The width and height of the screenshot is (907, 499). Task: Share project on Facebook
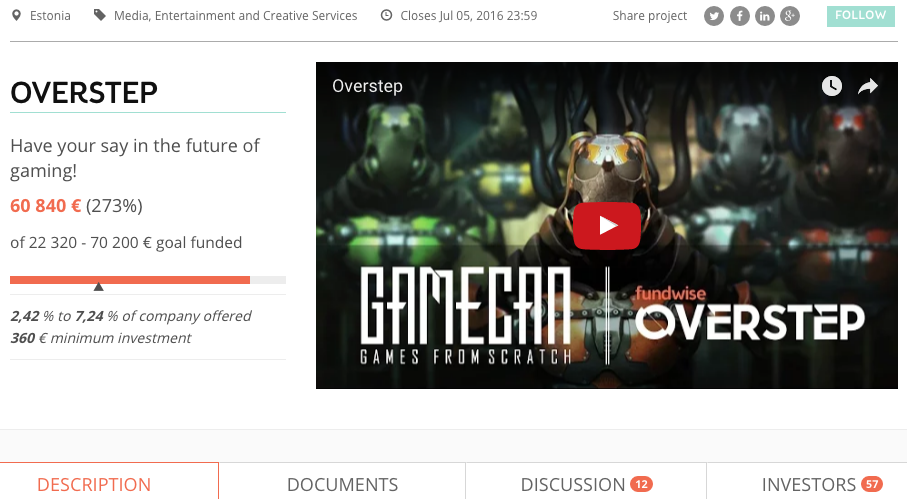click(x=739, y=16)
